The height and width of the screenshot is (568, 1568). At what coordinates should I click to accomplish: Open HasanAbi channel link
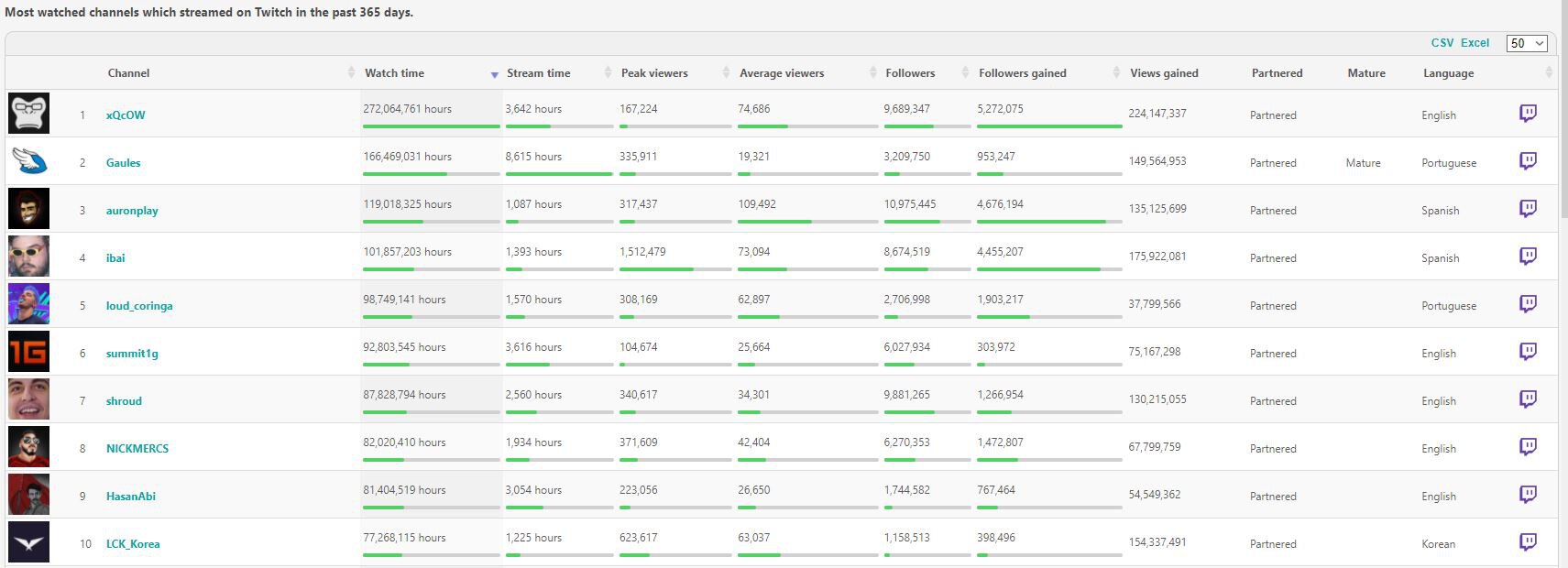(131, 497)
